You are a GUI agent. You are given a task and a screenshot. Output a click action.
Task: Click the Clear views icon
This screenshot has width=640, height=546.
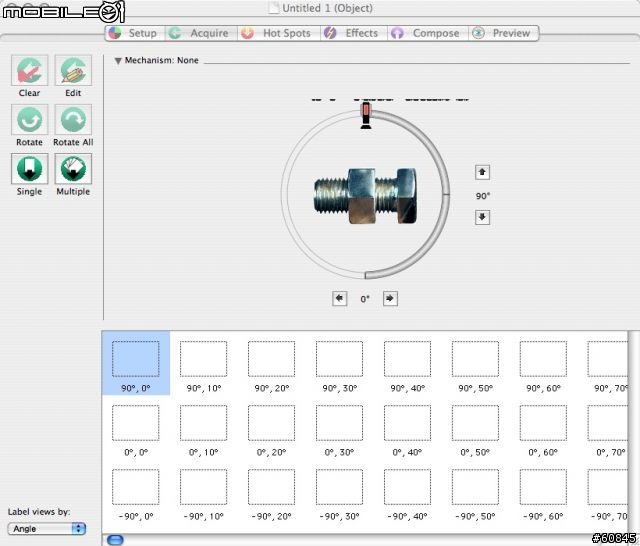point(29,70)
